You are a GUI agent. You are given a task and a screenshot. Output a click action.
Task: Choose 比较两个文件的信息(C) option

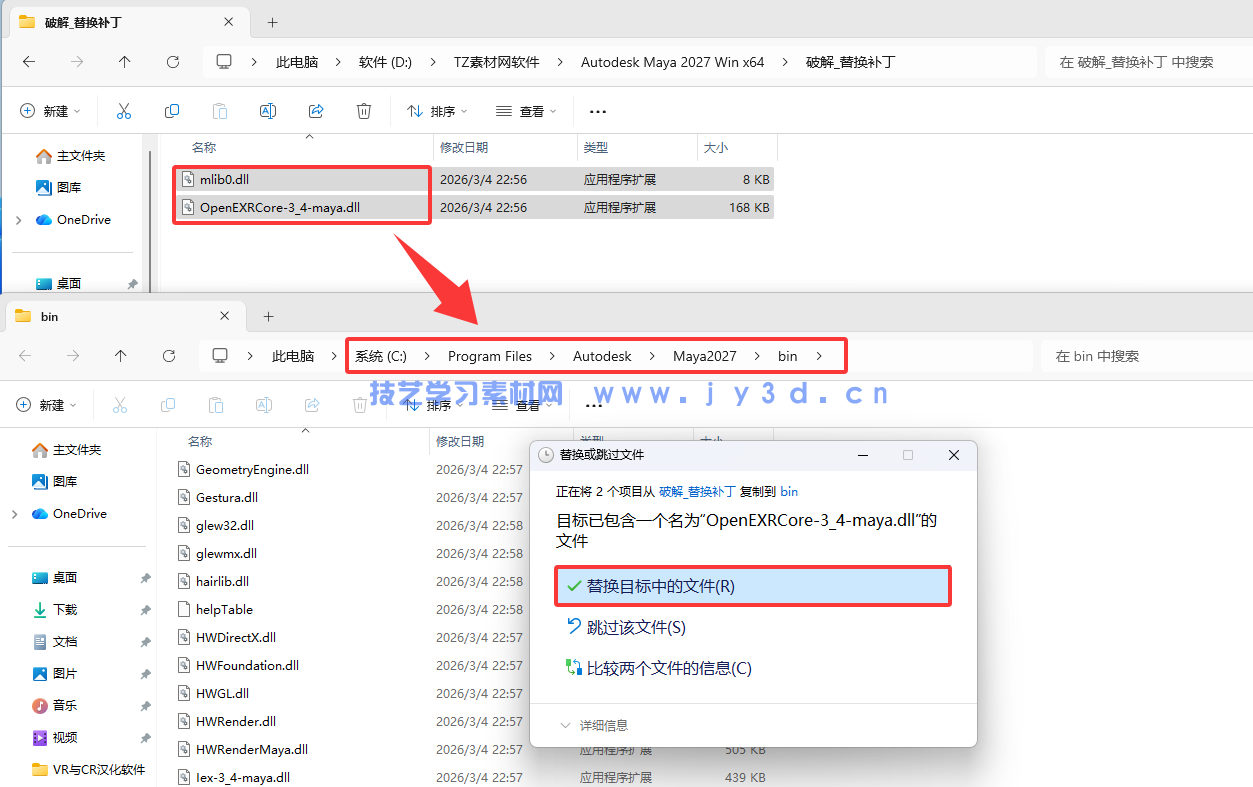pyautogui.click(x=668, y=668)
